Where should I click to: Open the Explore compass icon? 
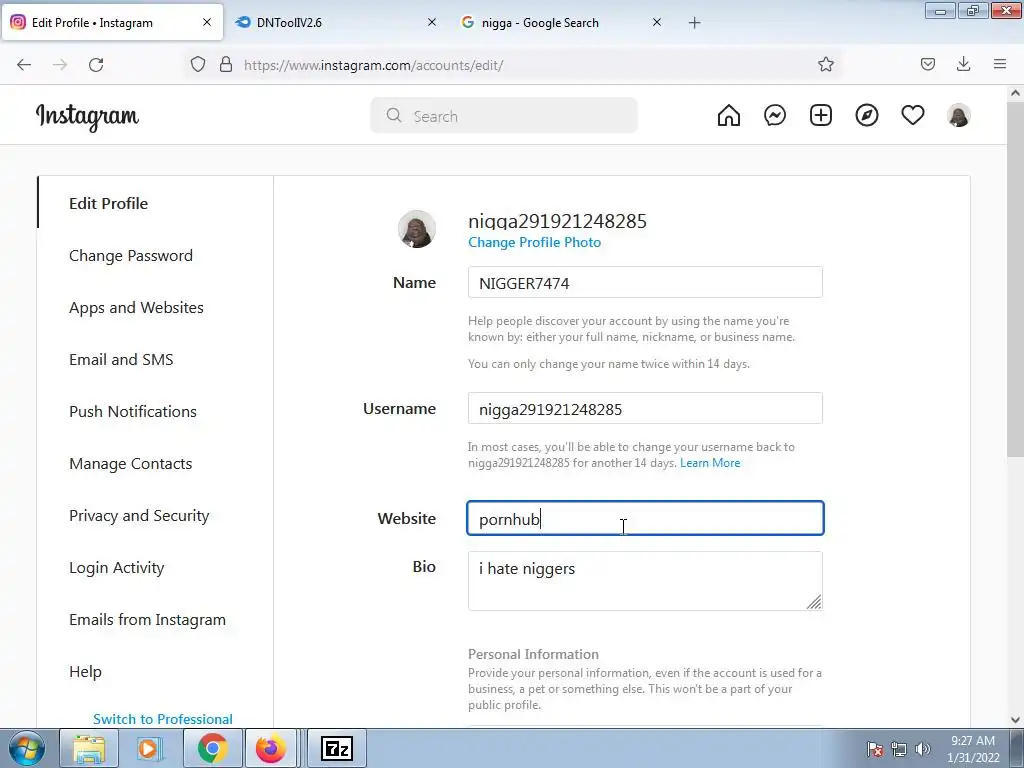coord(867,116)
